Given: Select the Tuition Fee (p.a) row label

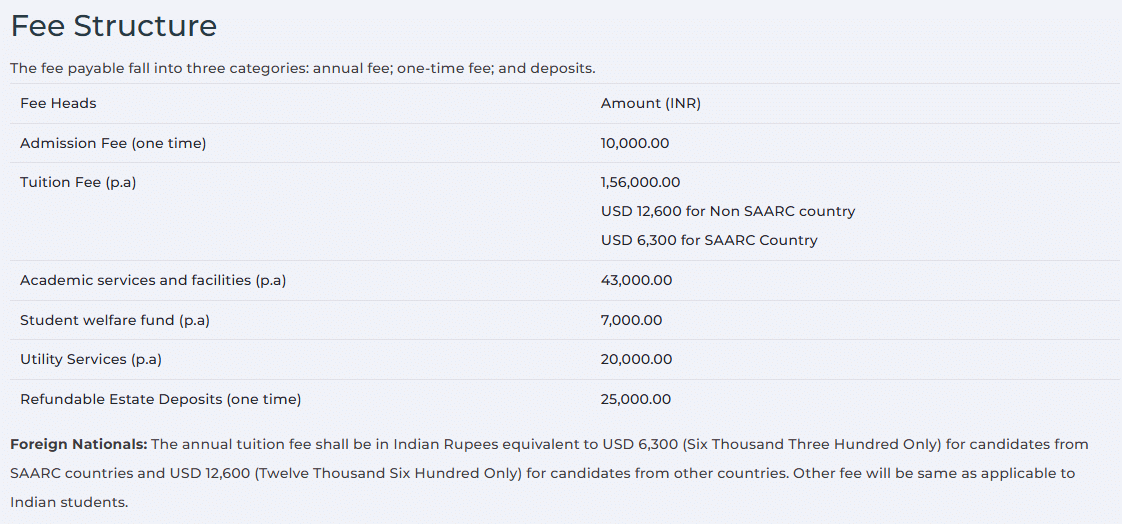Looking at the screenshot, I should click(x=78, y=182).
